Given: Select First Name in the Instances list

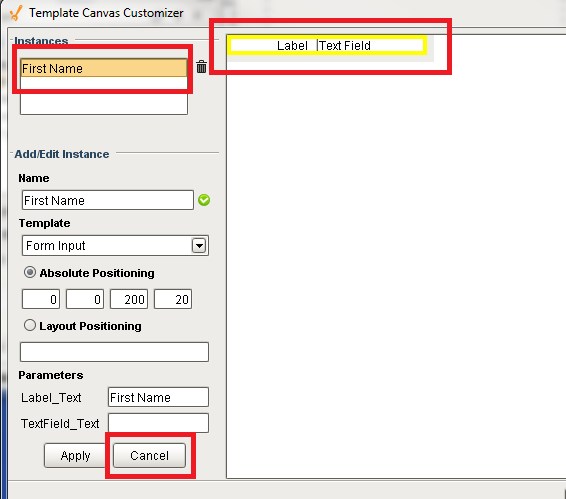Looking at the screenshot, I should 104,68.
